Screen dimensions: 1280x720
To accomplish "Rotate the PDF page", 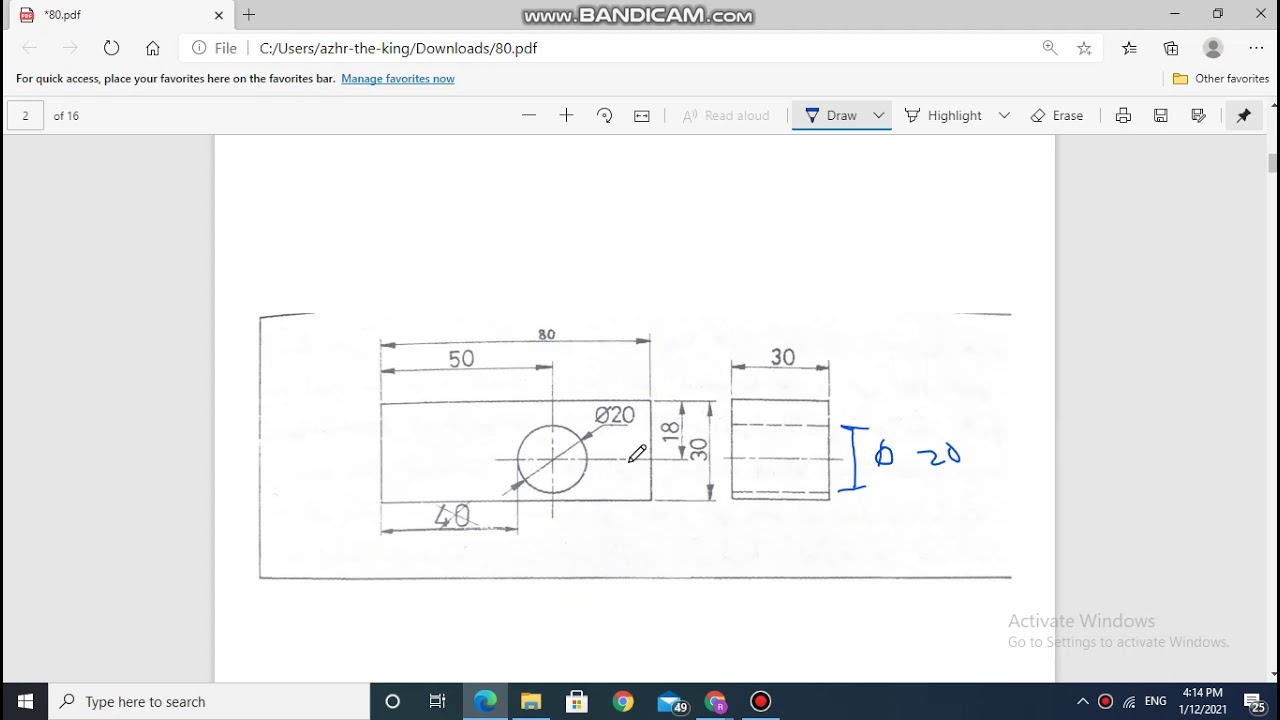I will pos(604,115).
